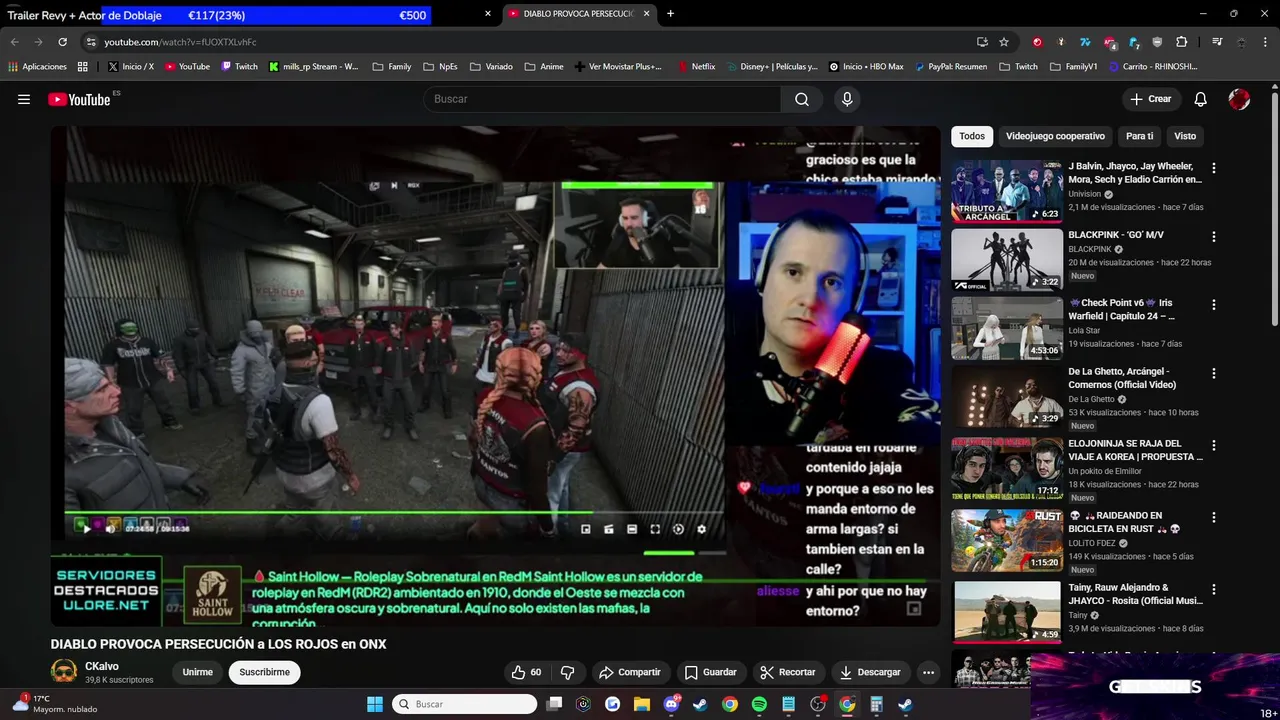Open the Anime bookmarks folder
This screenshot has height=720, width=1280.
(543, 67)
